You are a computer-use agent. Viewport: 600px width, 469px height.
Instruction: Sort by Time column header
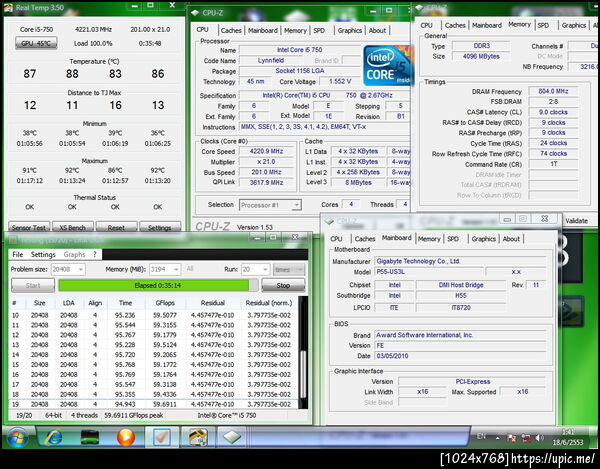click(125, 303)
